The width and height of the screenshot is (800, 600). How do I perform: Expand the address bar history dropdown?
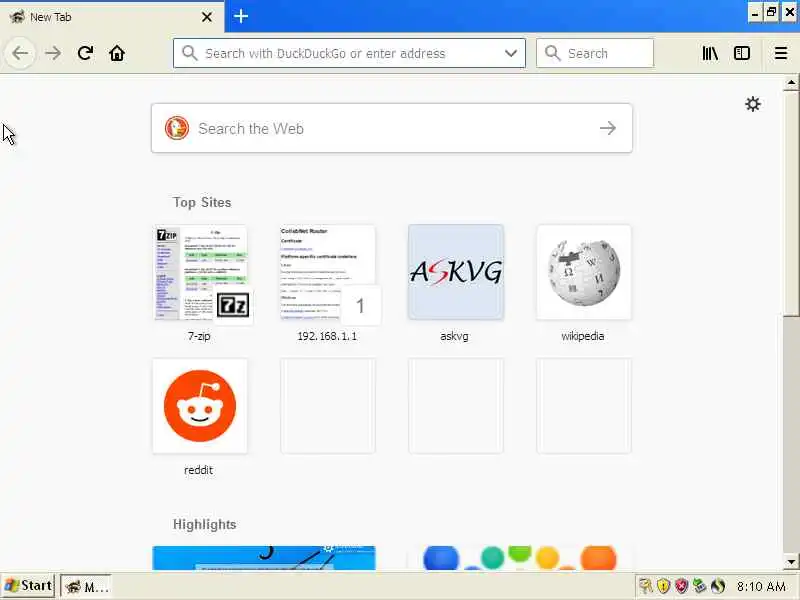coord(511,53)
